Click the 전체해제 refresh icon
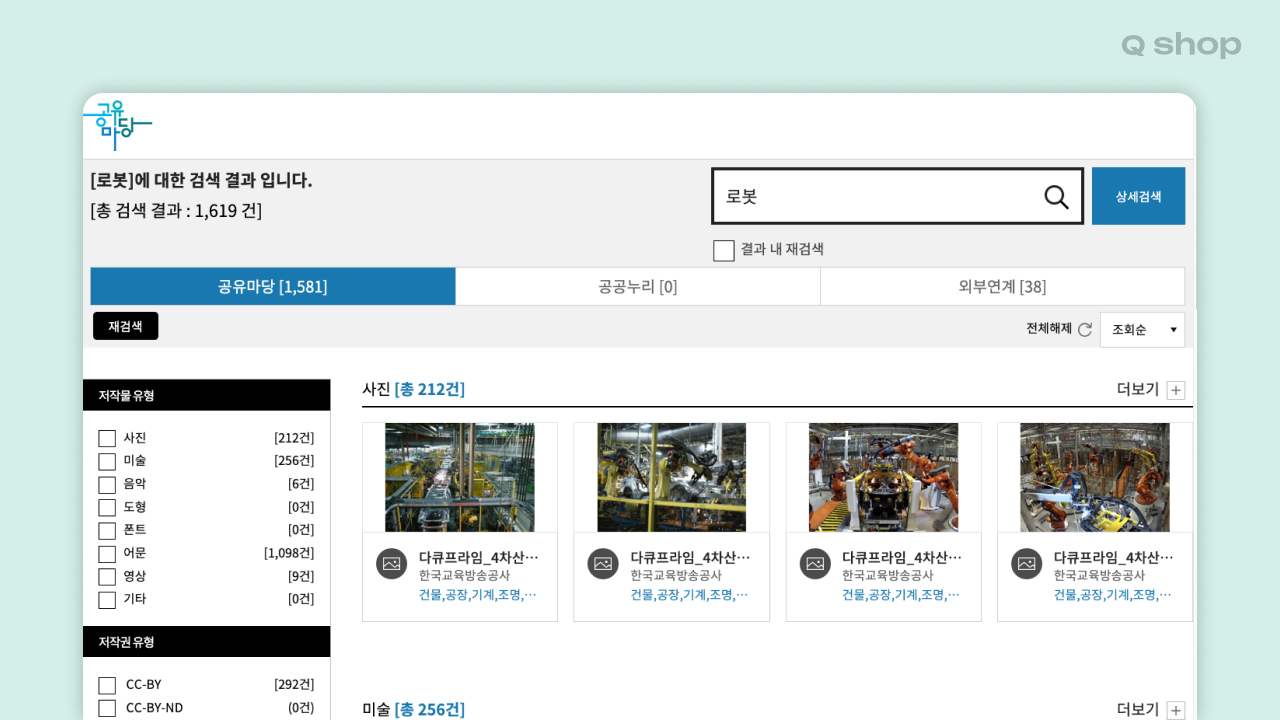1280x720 pixels. coord(1085,329)
